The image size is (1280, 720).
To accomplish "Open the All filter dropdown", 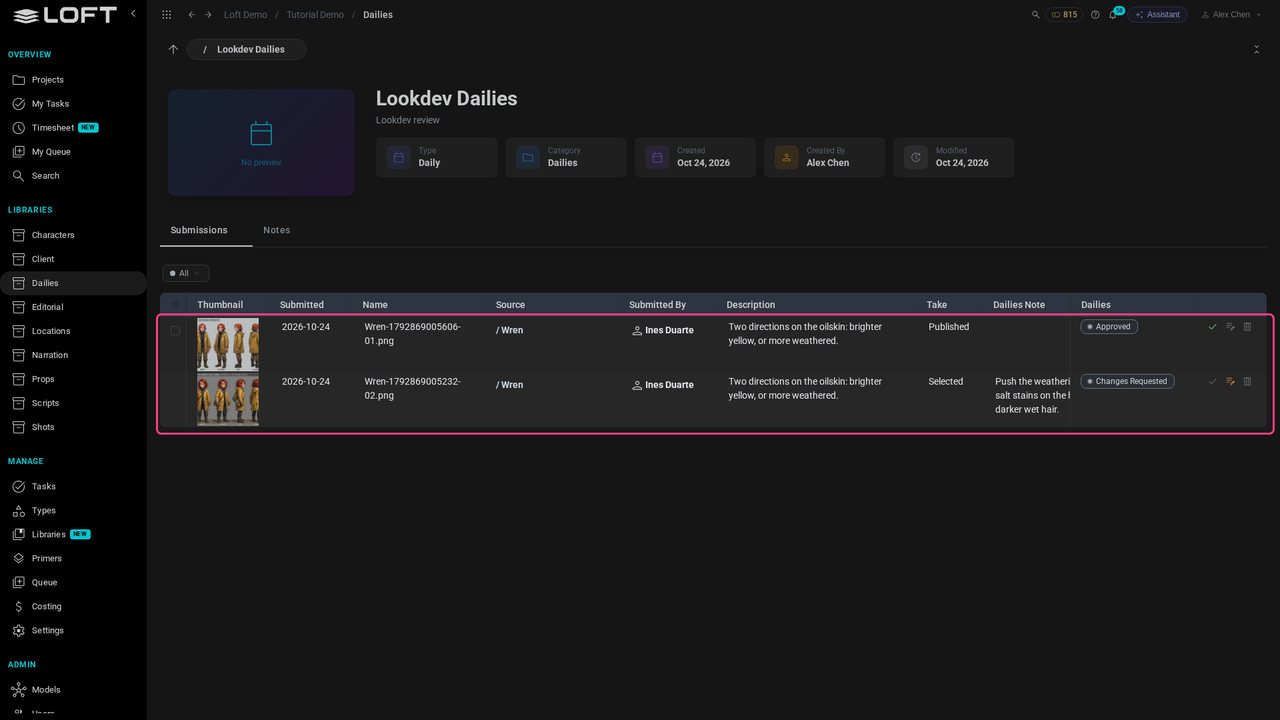I will point(186,273).
